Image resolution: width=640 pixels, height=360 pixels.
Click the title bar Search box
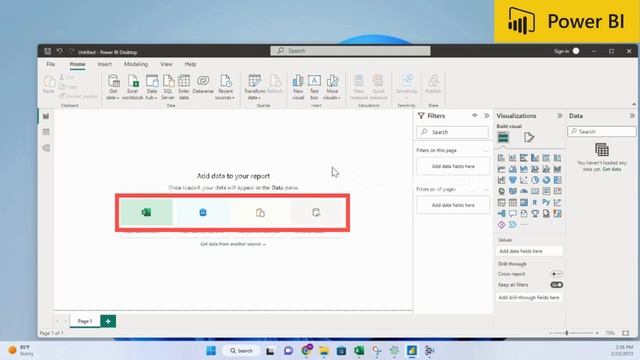(350, 51)
